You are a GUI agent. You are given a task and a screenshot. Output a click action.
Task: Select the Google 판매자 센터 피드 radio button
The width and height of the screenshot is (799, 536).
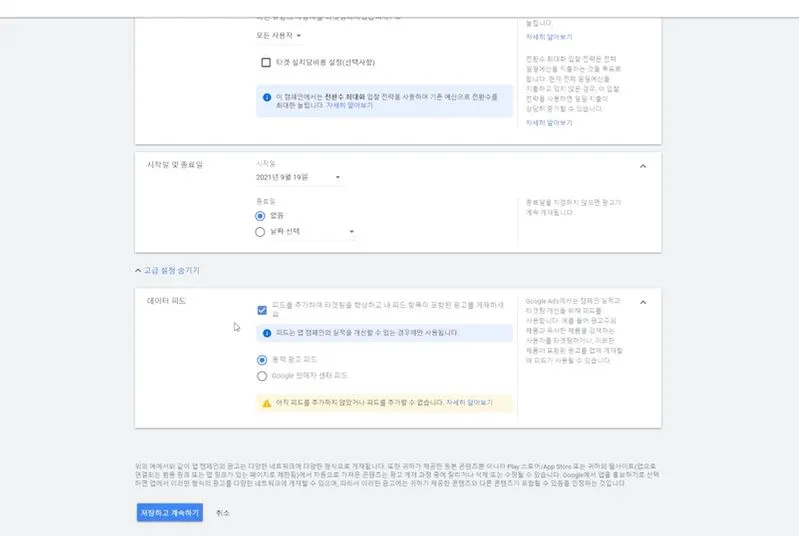262,376
